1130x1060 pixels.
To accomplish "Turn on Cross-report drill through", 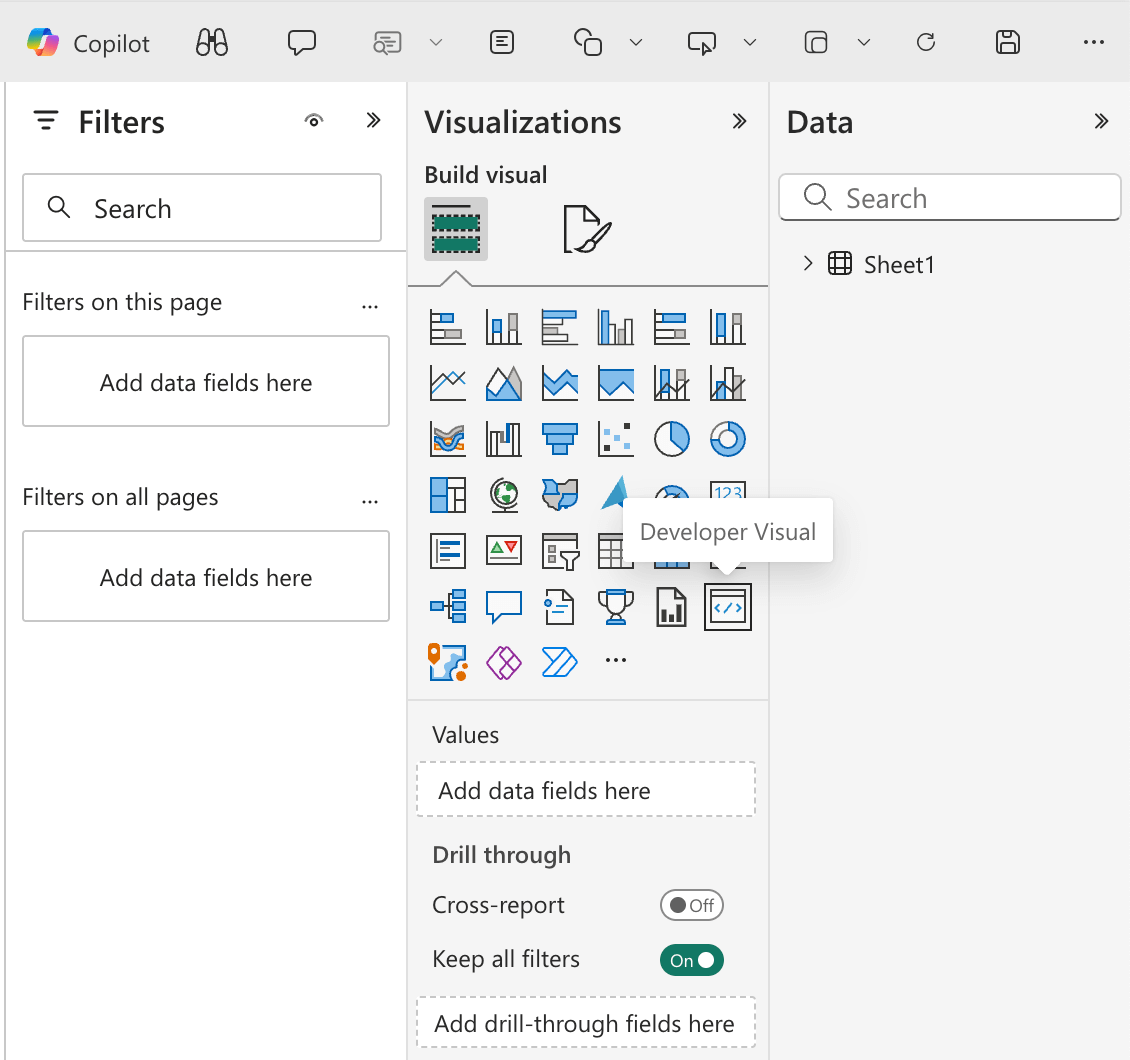I will tap(691, 905).
